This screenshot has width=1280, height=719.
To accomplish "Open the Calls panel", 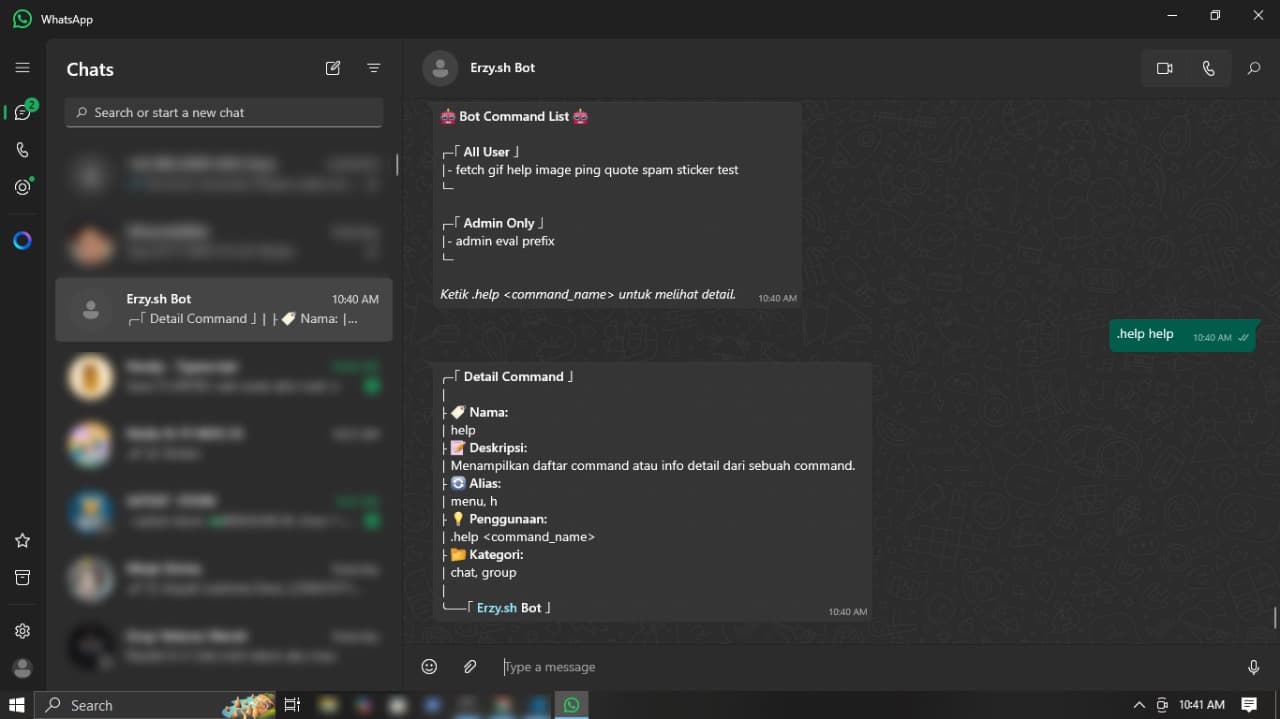I will point(22,149).
